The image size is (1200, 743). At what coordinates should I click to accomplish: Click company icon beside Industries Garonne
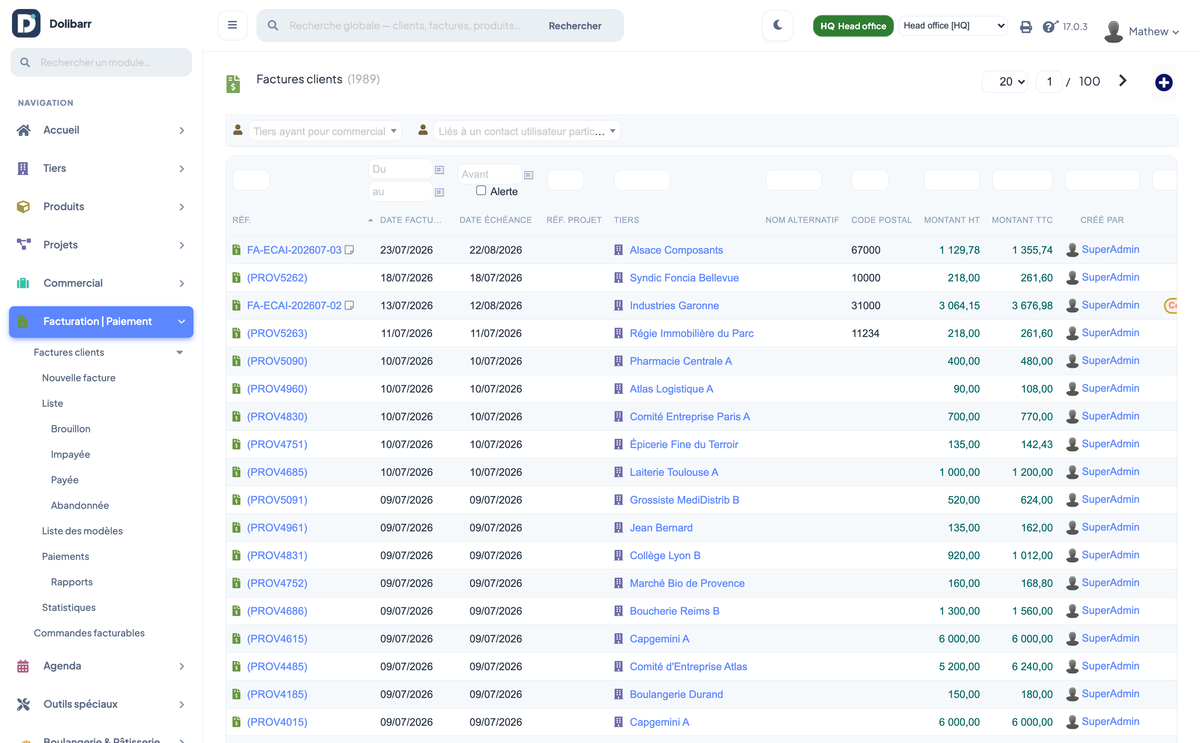[x=619, y=306]
